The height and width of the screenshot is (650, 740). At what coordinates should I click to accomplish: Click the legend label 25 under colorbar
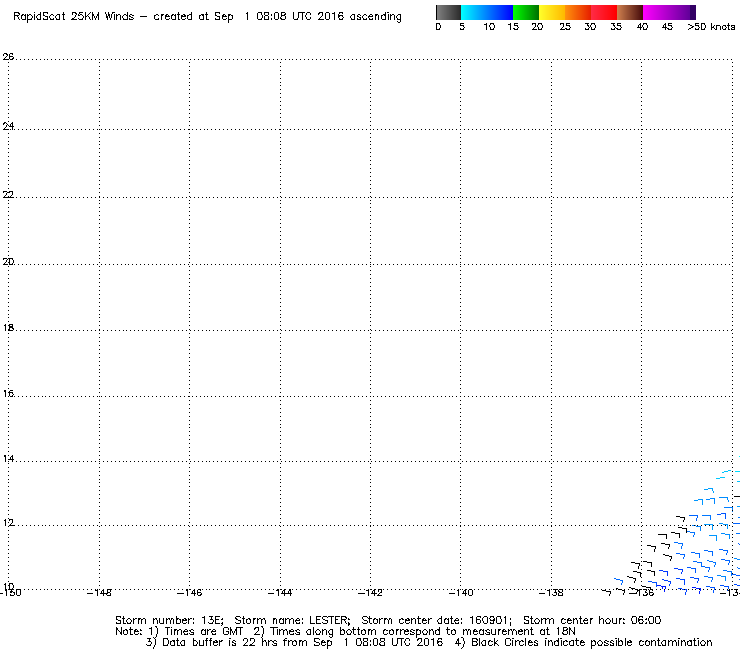click(565, 27)
